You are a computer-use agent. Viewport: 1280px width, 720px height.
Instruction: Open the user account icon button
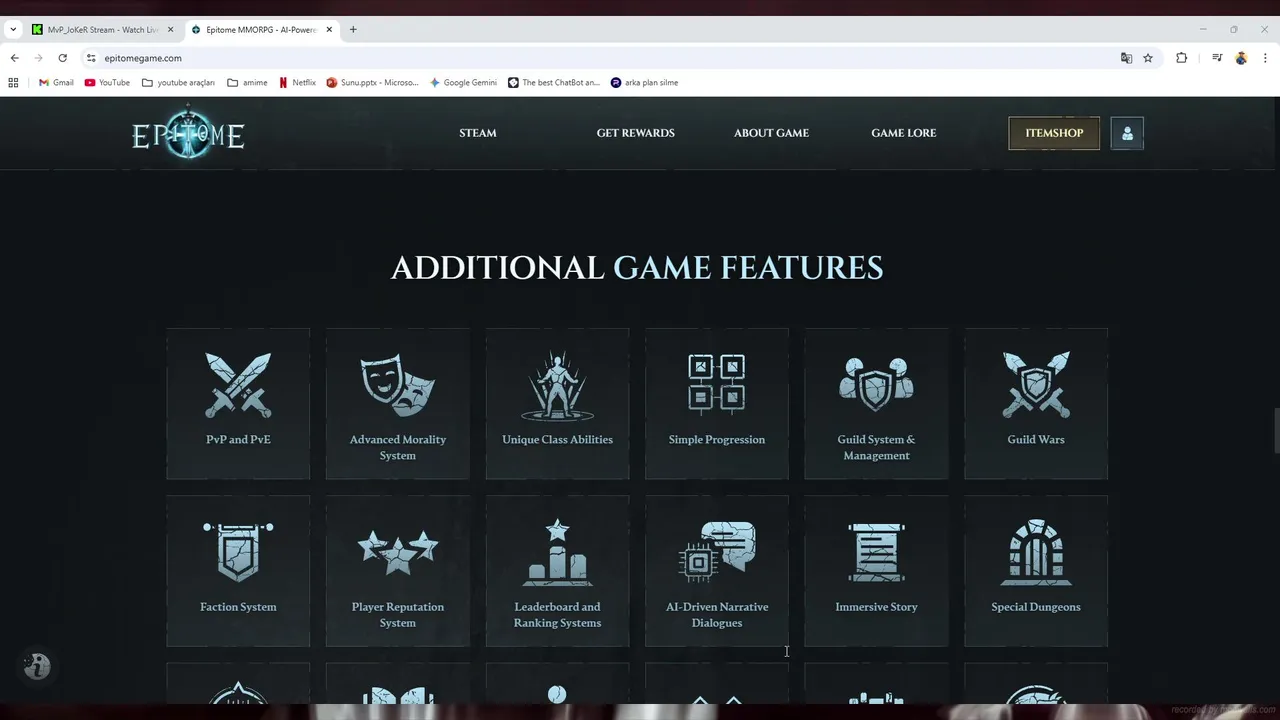(x=1127, y=133)
